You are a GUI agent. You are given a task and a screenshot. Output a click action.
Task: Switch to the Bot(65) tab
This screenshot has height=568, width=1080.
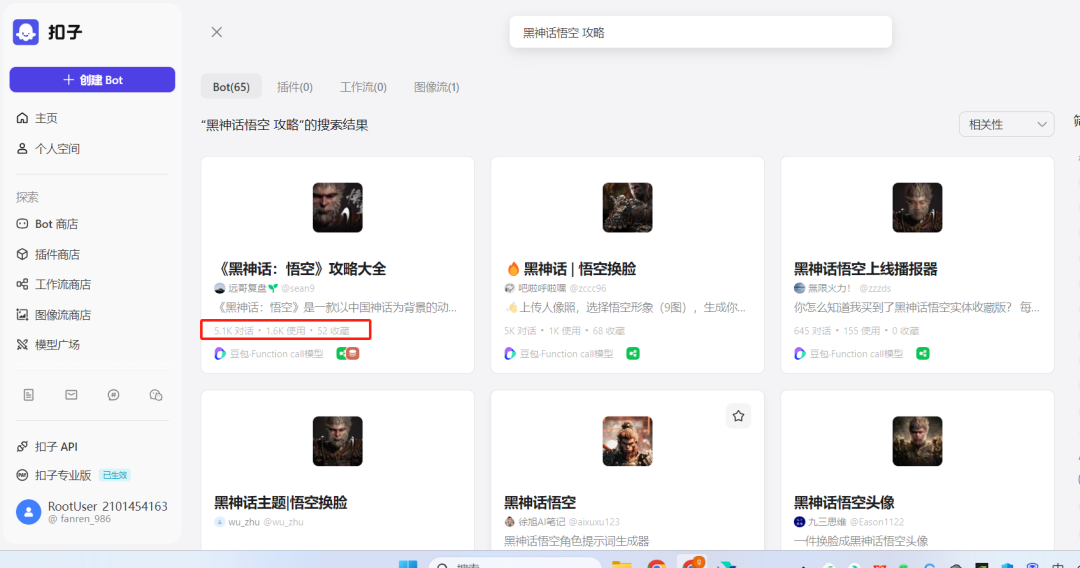click(231, 87)
